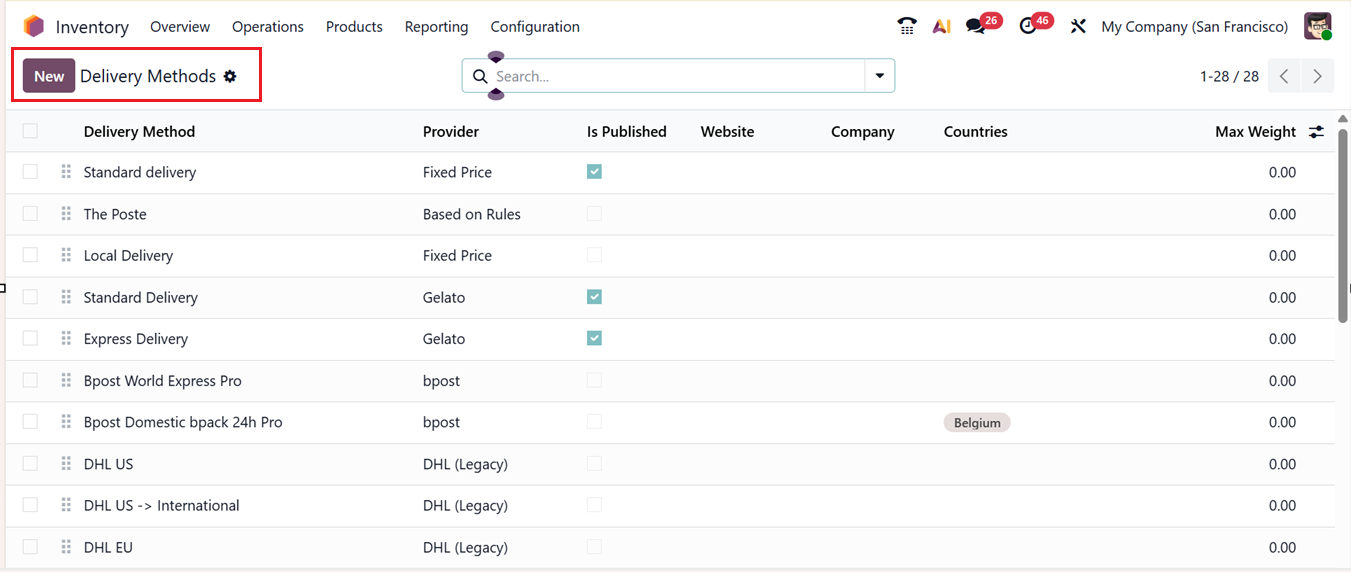The height and width of the screenshot is (572, 1351).
Task: Click the Website column header
Action: coord(727,131)
